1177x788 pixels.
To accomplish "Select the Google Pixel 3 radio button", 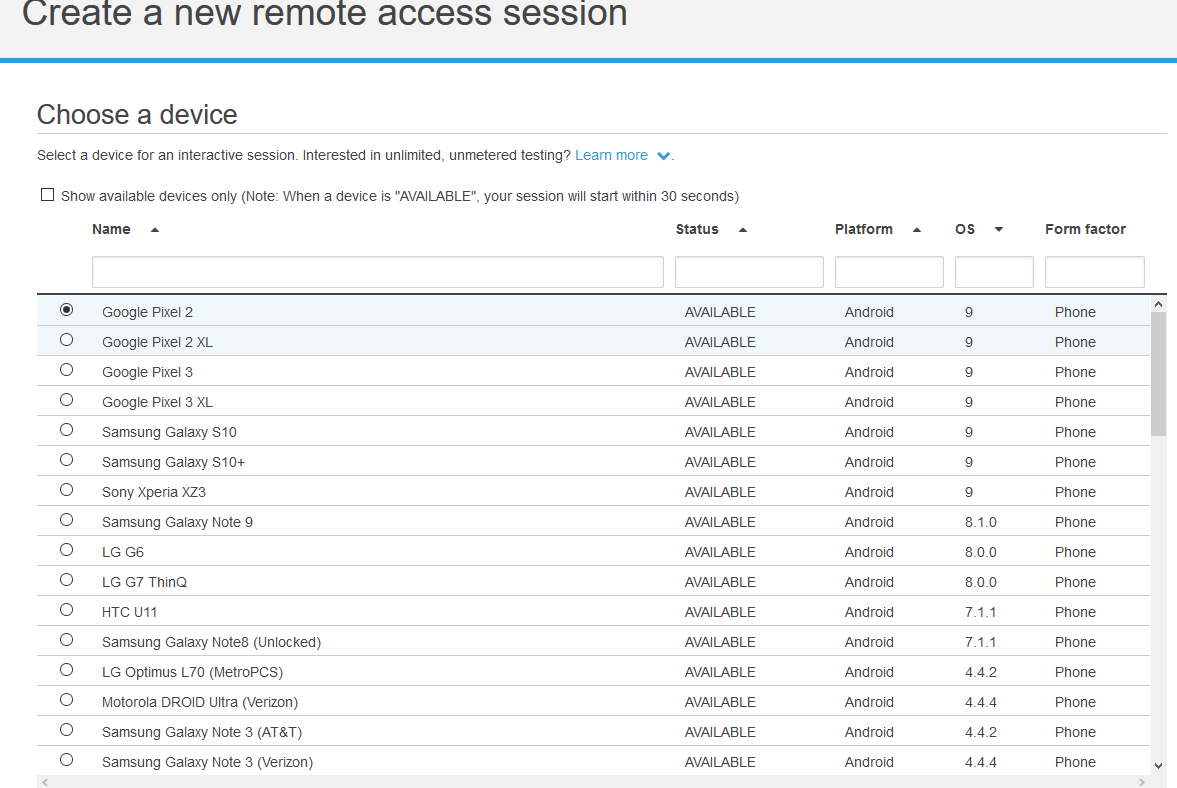I will (x=67, y=370).
